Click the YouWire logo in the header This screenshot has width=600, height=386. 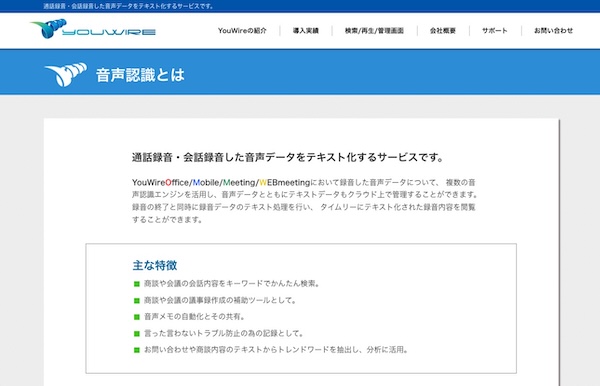93,29
